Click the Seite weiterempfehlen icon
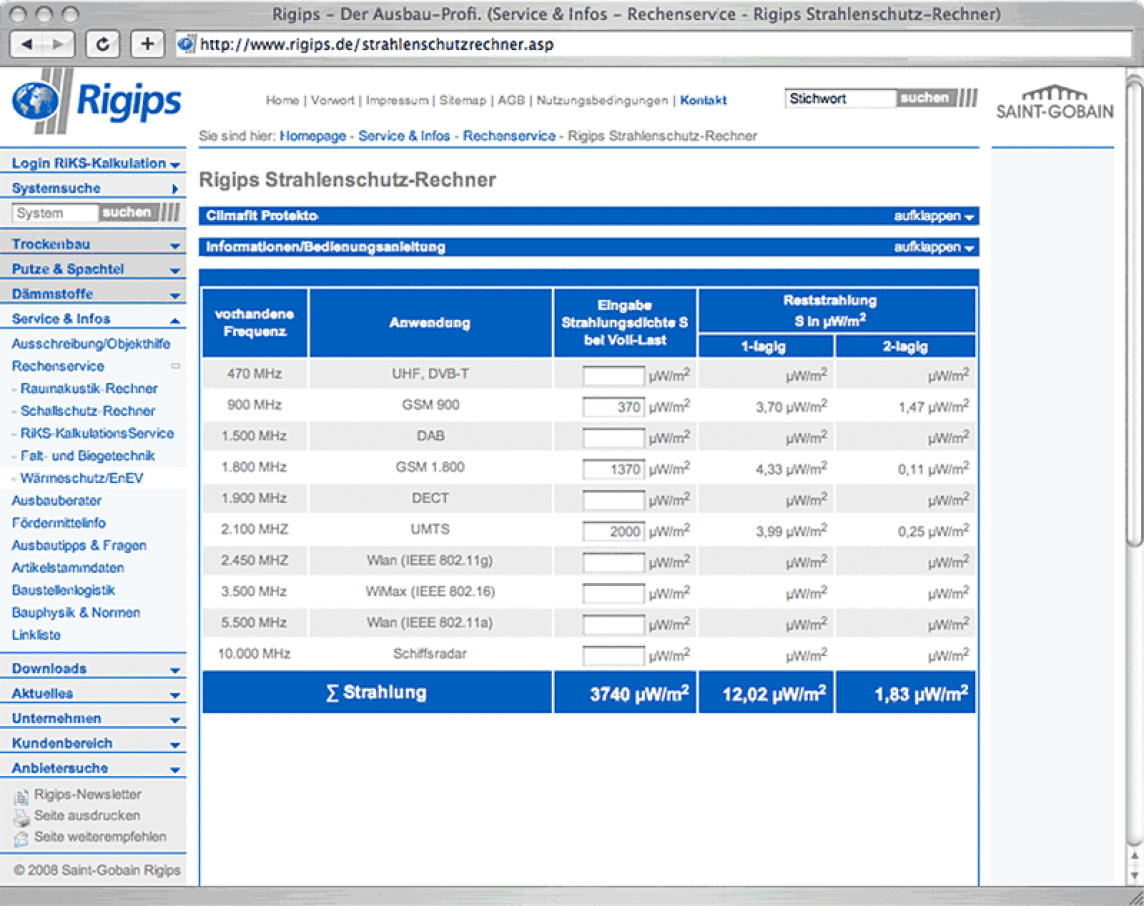Viewport: 1144px width, 906px height. pyautogui.click(x=22, y=838)
